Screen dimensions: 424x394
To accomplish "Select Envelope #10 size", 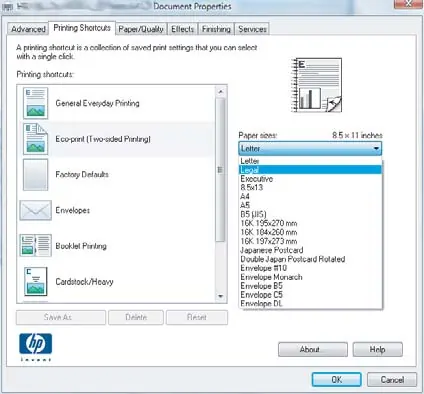I will 310,268.
